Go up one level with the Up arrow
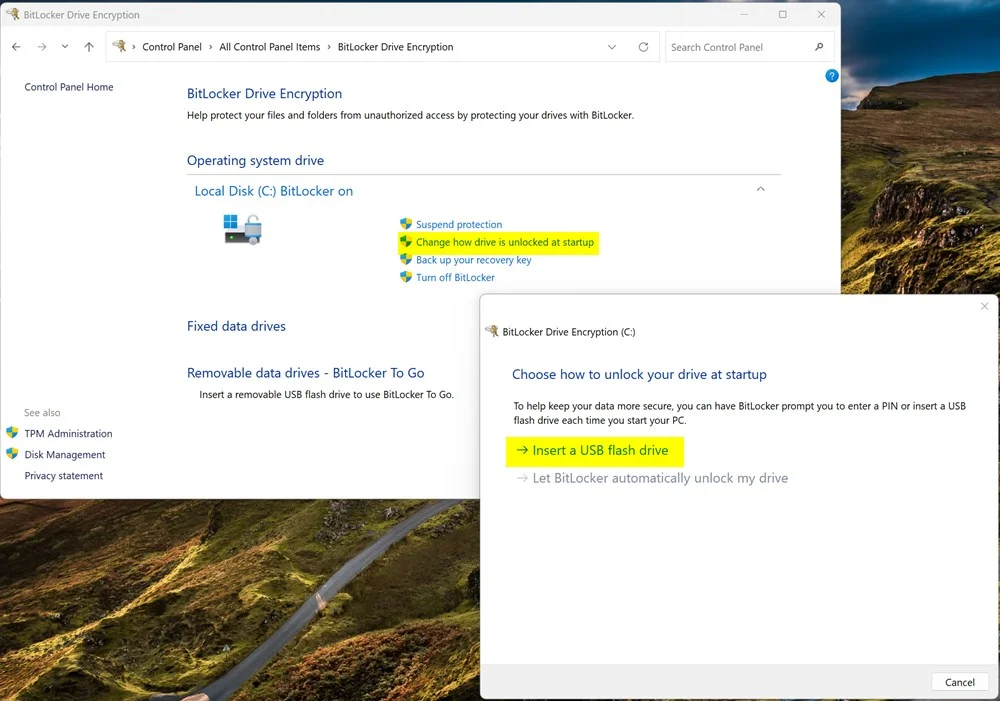This screenshot has height=701, width=1000. tap(89, 47)
